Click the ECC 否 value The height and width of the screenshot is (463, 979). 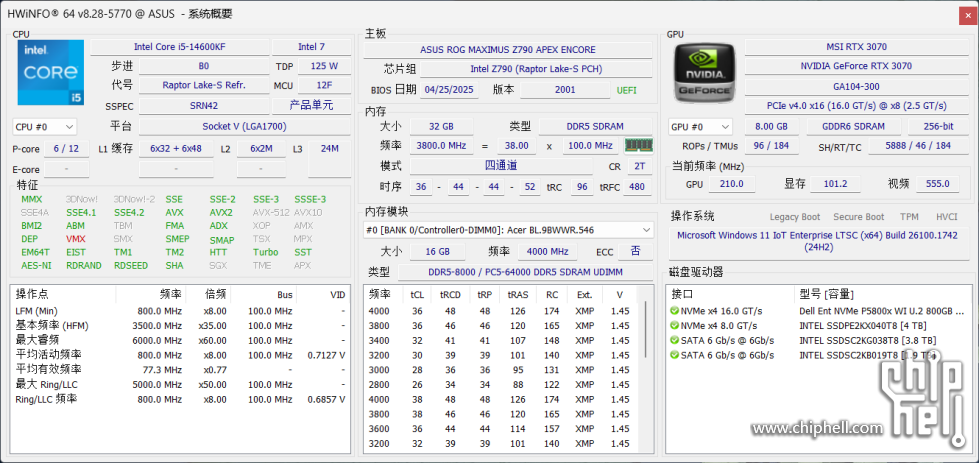636,251
